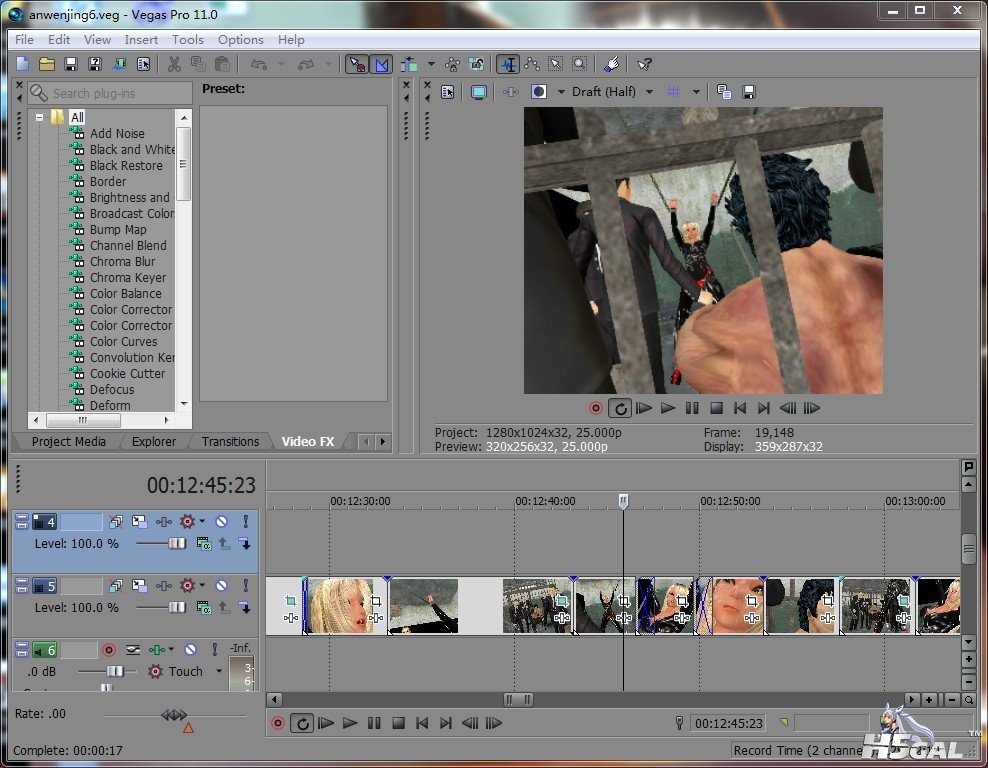Click the New project icon in toolbar
This screenshot has height=768, width=988.
[x=23, y=64]
